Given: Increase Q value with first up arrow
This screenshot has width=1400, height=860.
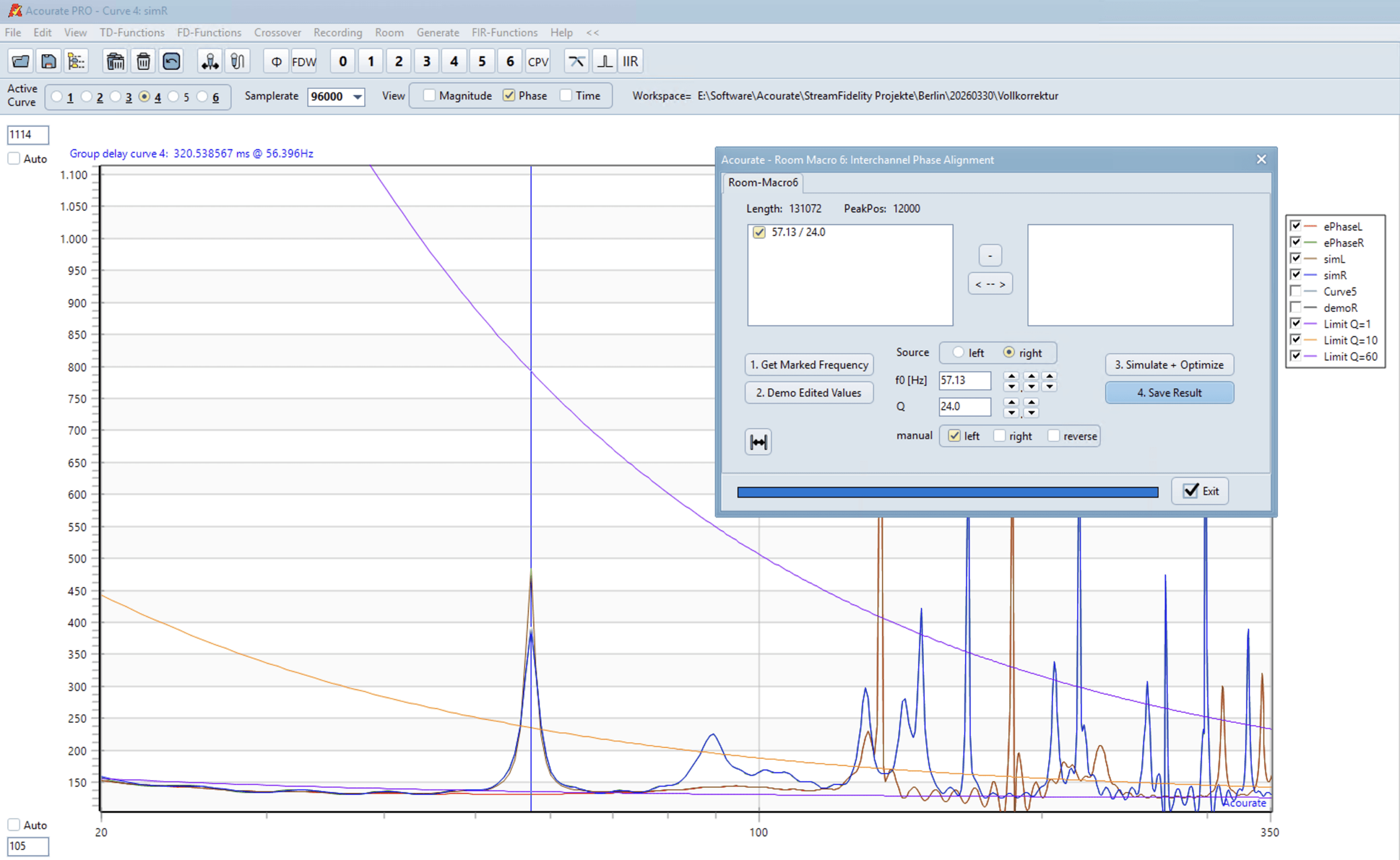Looking at the screenshot, I should pos(1011,402).
